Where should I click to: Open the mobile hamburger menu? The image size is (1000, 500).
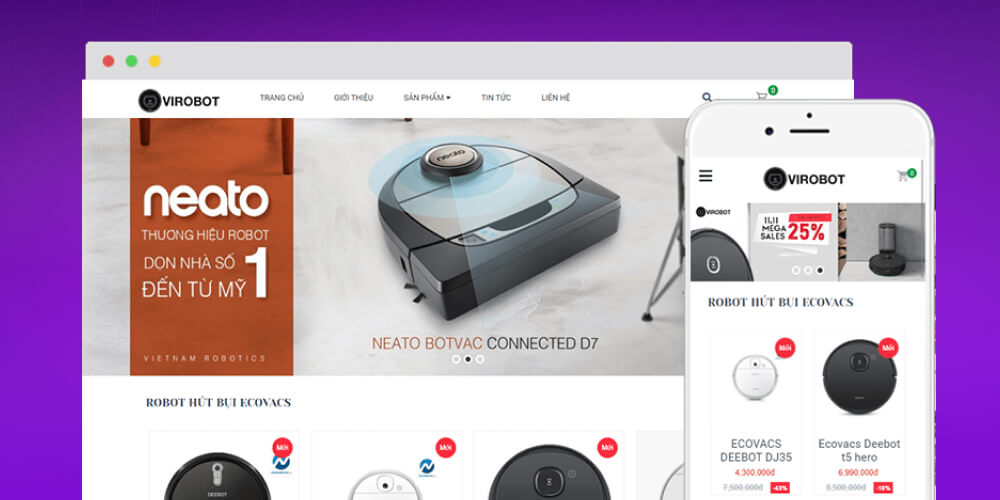pyautogui.click(x=705, y=176)
